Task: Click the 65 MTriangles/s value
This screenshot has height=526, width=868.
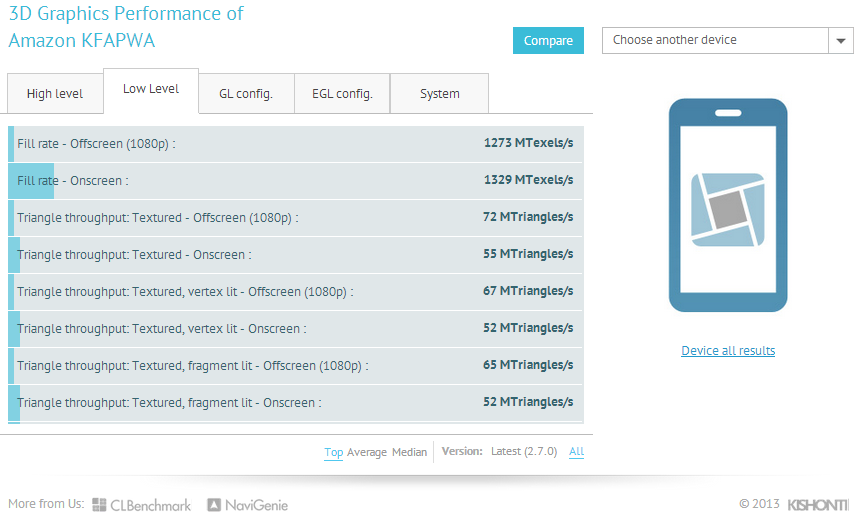Action: 528,365
